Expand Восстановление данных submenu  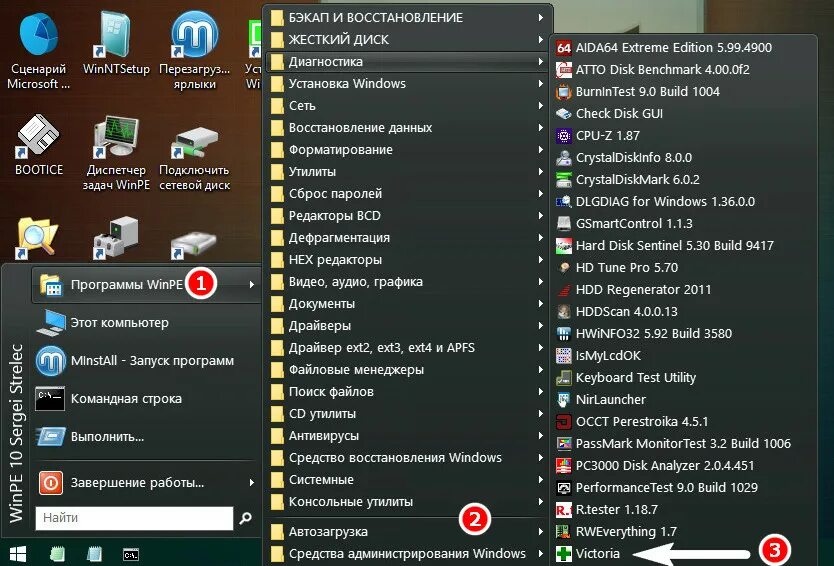click(408, 128)
